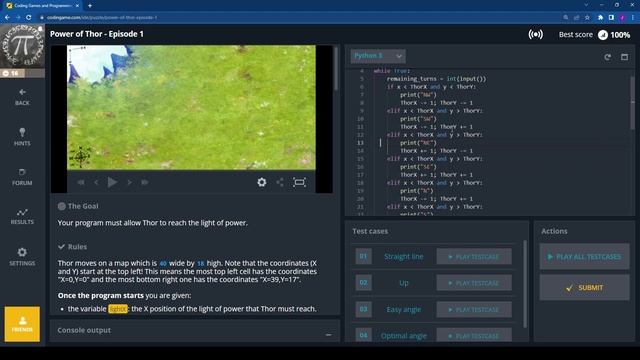Image resolution: width=640 pixels, height=360 pixels.
Task: Click testcase number 01 badge
Action: [363, 256]
